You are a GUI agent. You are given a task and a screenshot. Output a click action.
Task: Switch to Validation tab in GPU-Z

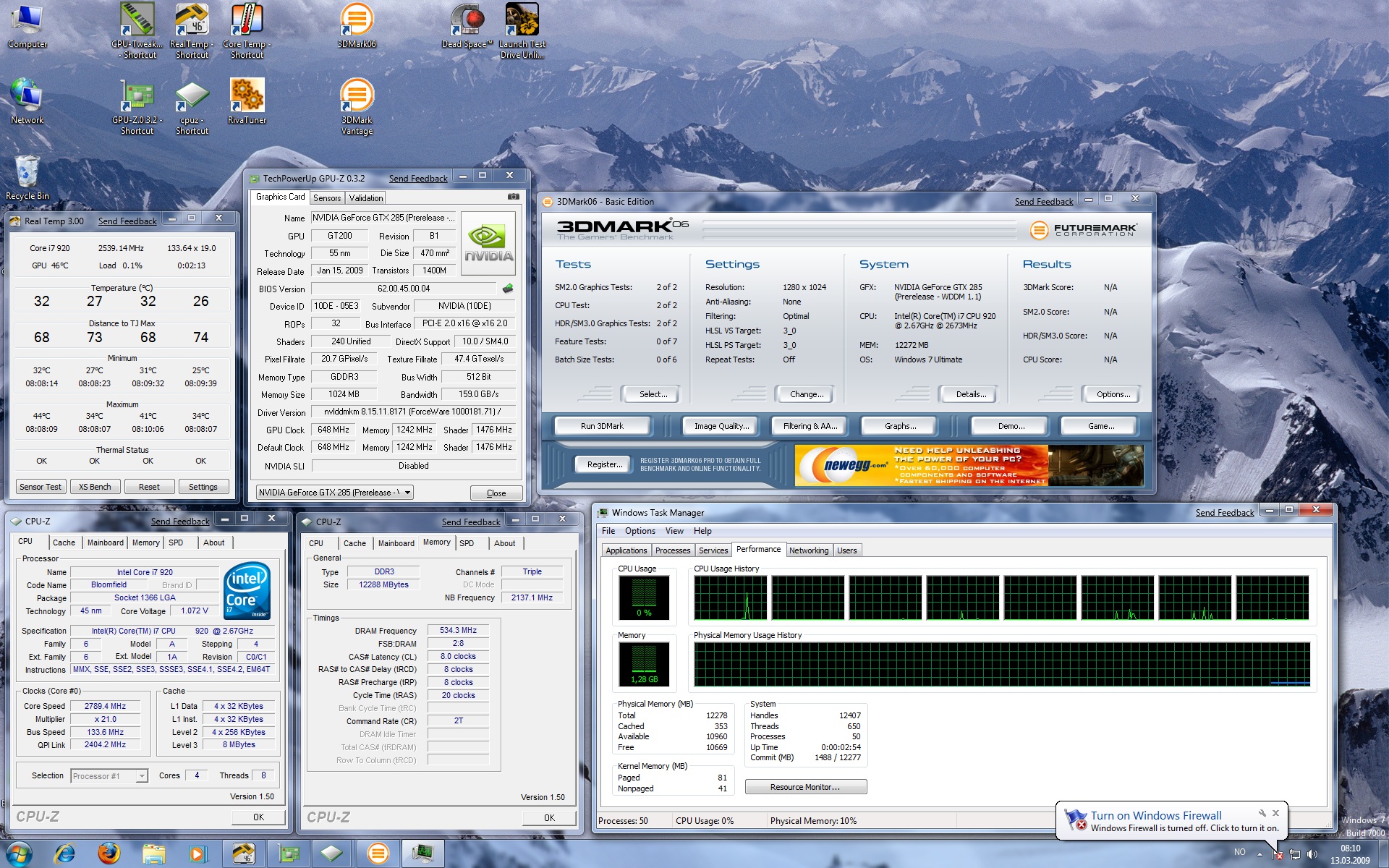click(366, 198)
